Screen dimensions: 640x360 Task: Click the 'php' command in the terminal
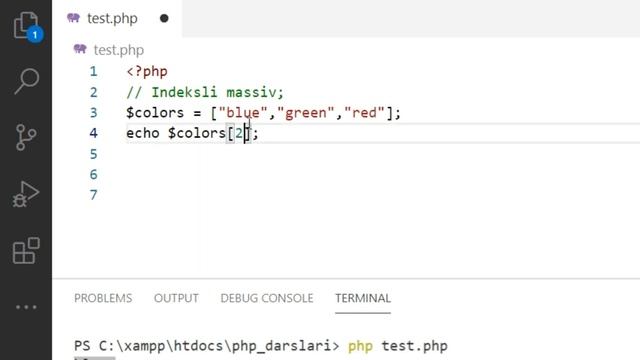(x=360, y=347)
